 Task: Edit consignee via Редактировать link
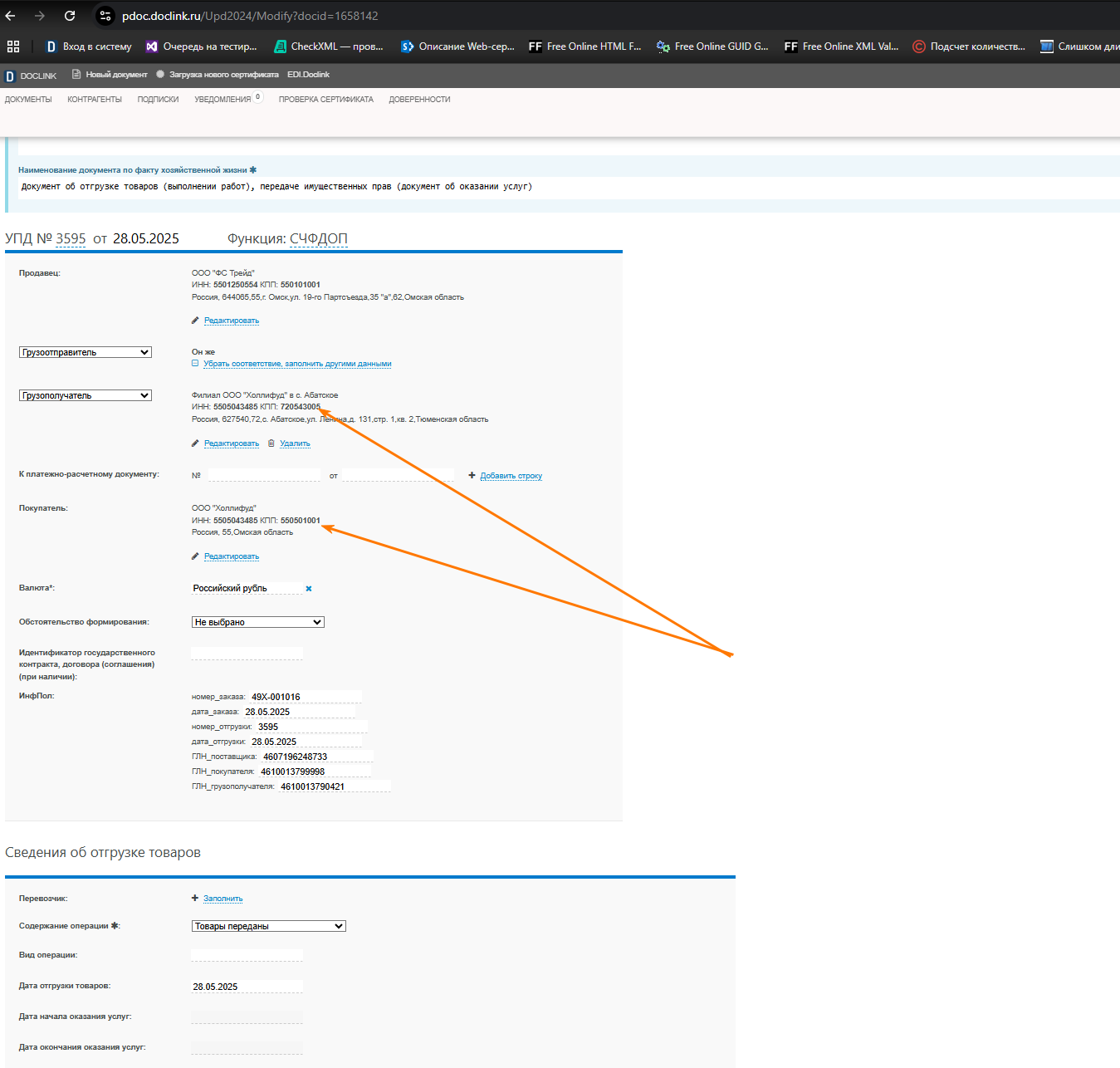[x=232, y=443]
